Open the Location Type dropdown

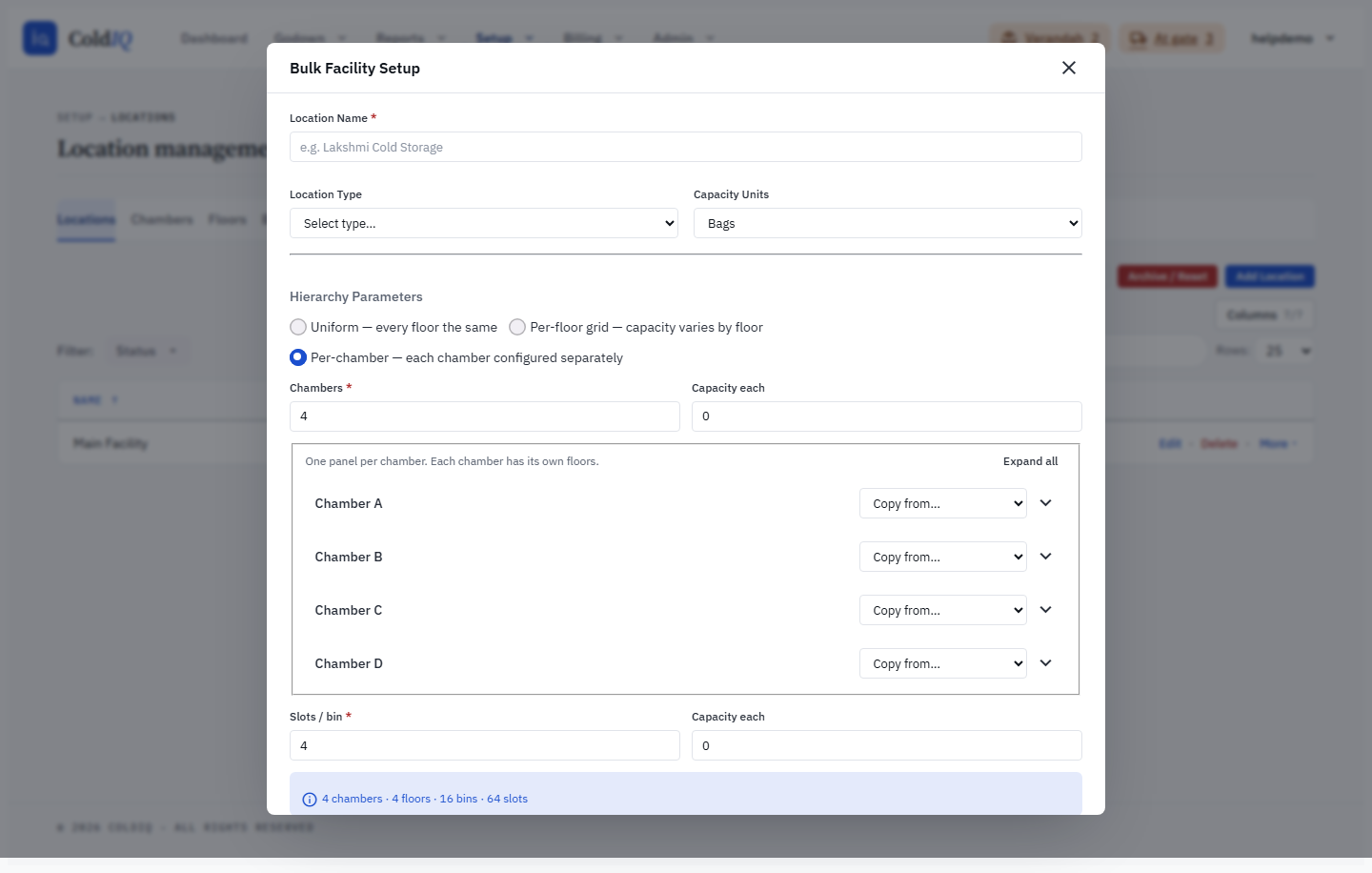484,223
